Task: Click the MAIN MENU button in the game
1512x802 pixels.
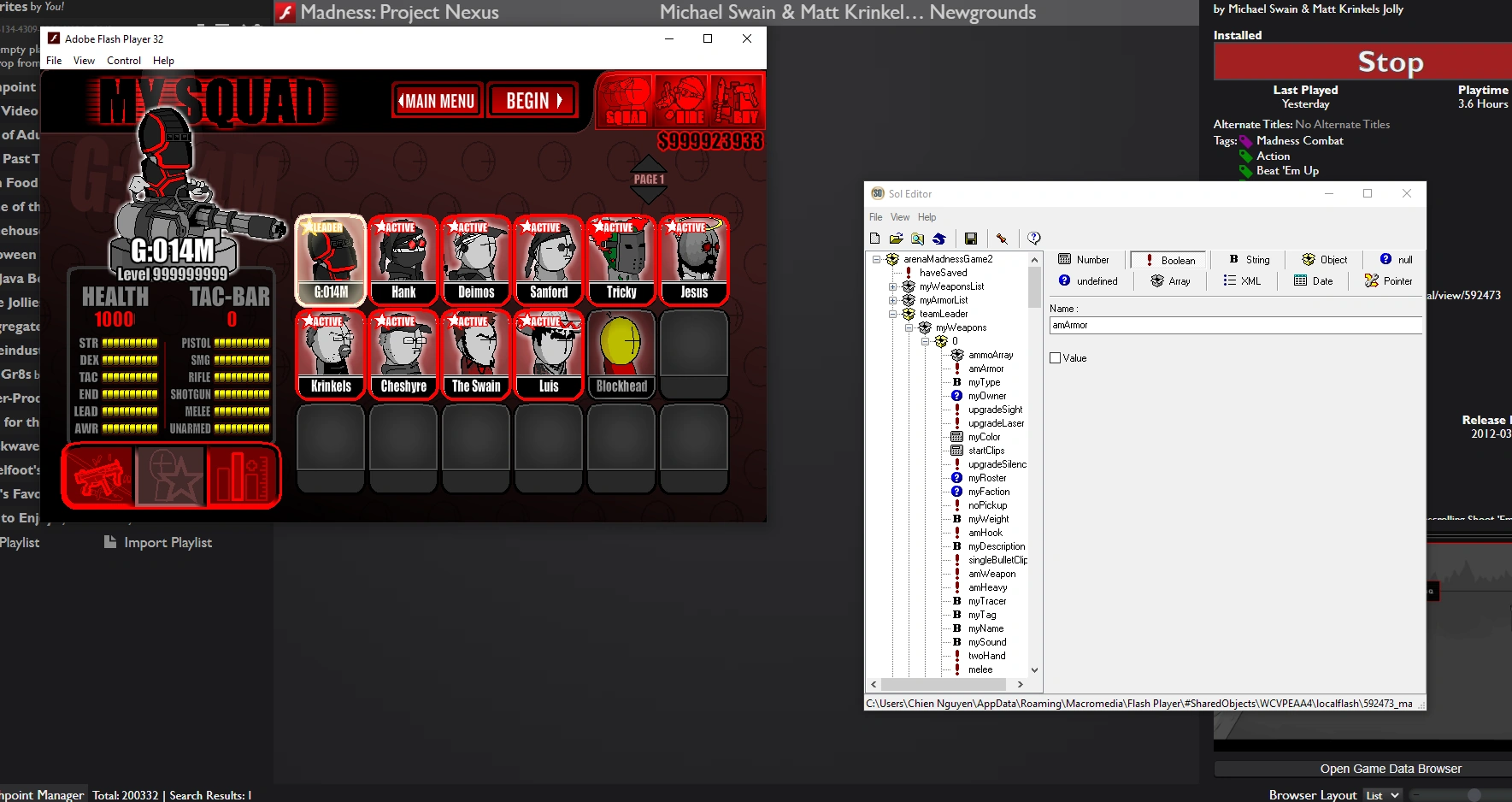Action: [x=437, y=101]
